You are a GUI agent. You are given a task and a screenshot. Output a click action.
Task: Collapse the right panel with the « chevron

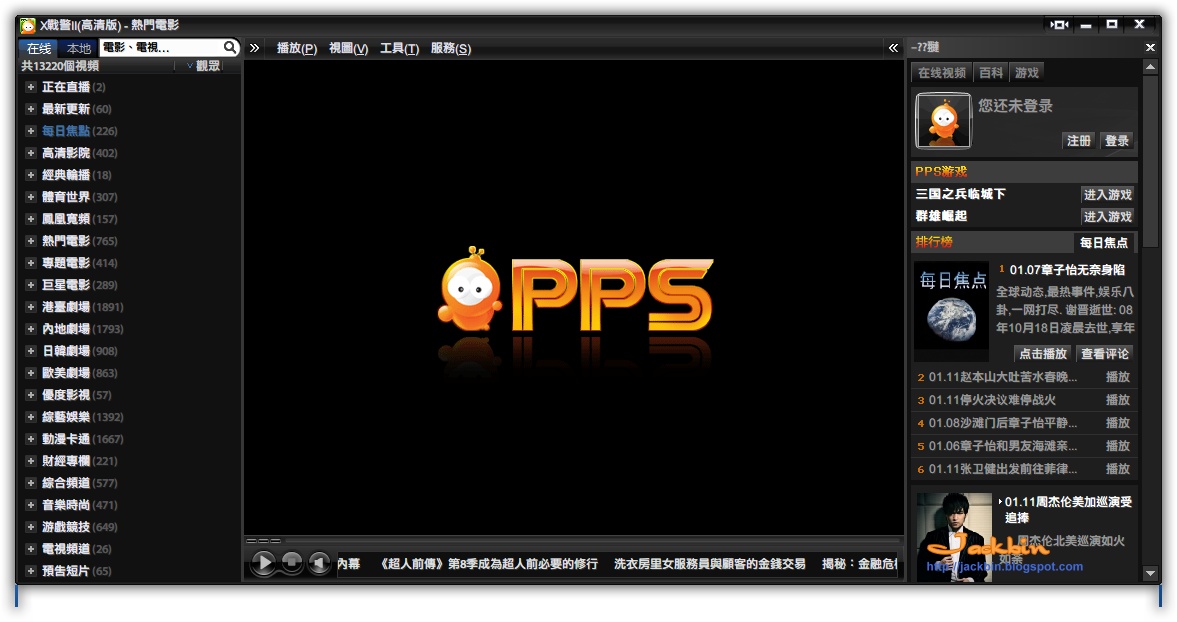coord(892,45)
